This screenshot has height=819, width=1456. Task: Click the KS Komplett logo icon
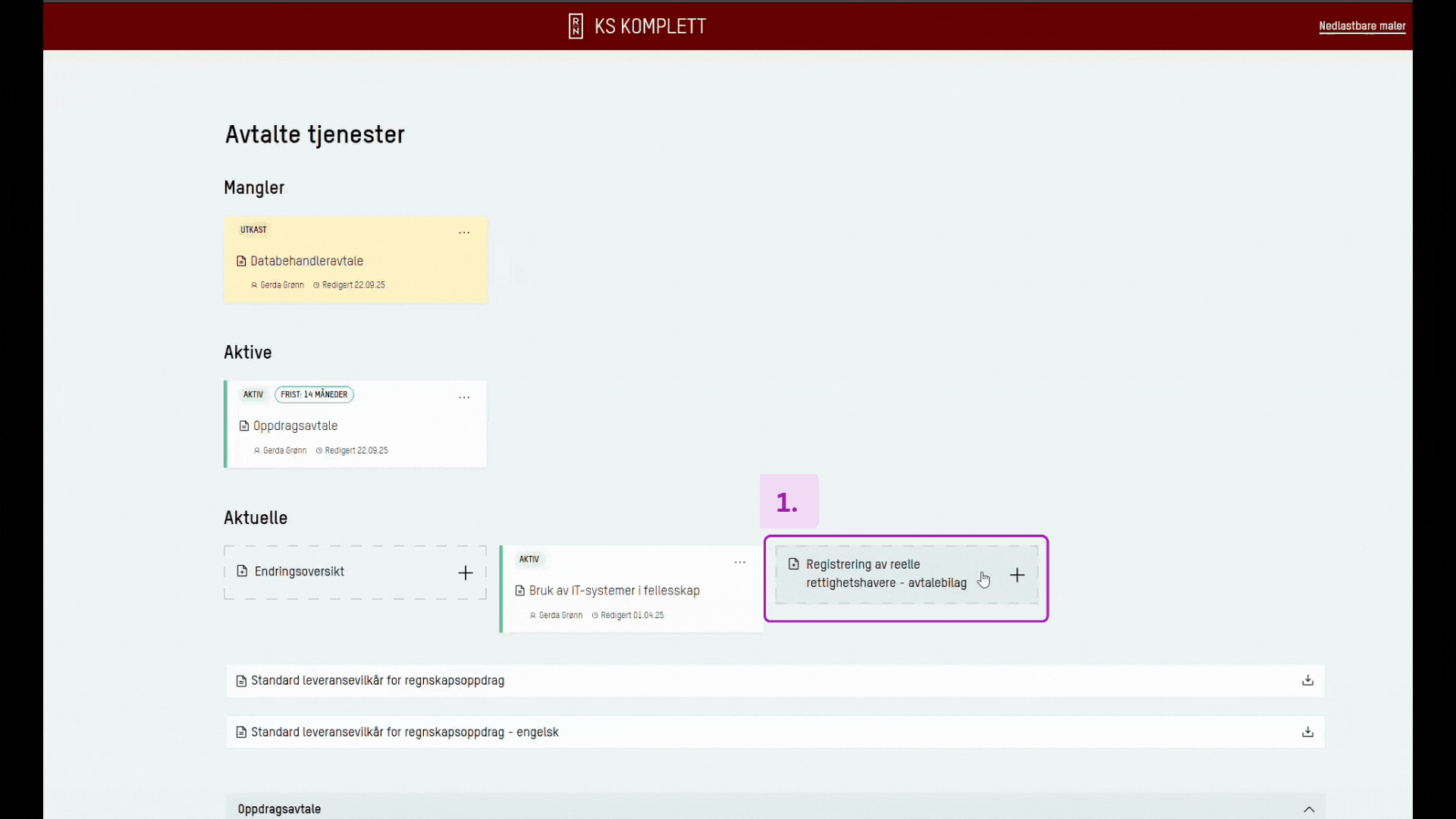(576, 26)
